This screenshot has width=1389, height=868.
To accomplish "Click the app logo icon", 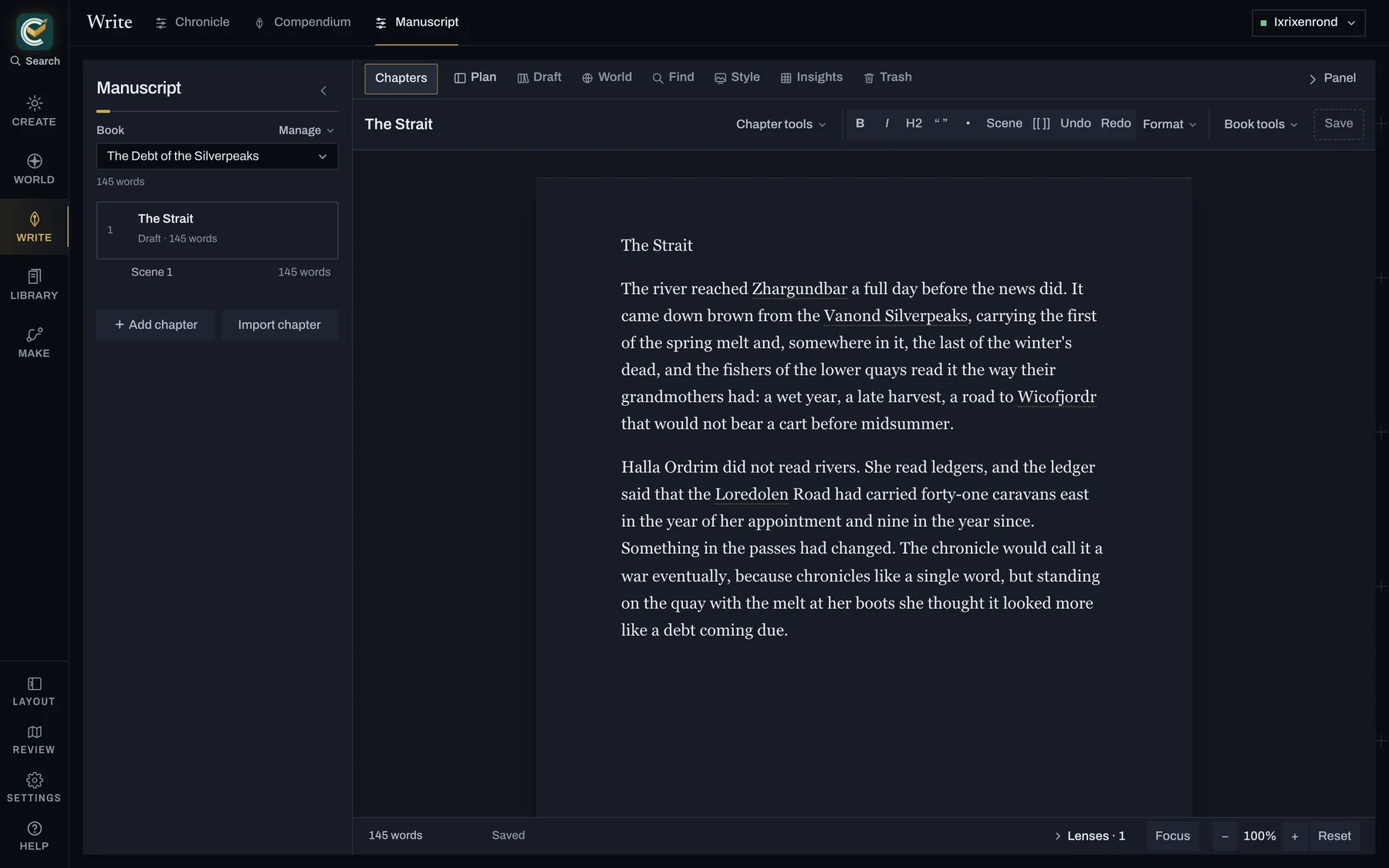I will (35, 32).
